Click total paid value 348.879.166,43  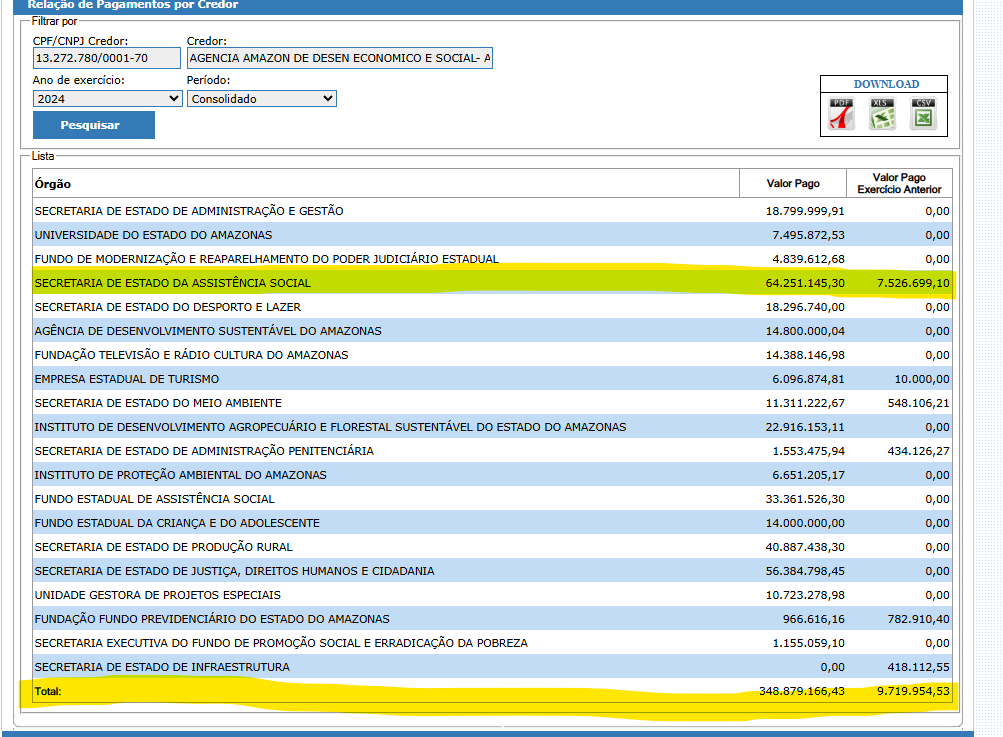click(x=802, y=691)
